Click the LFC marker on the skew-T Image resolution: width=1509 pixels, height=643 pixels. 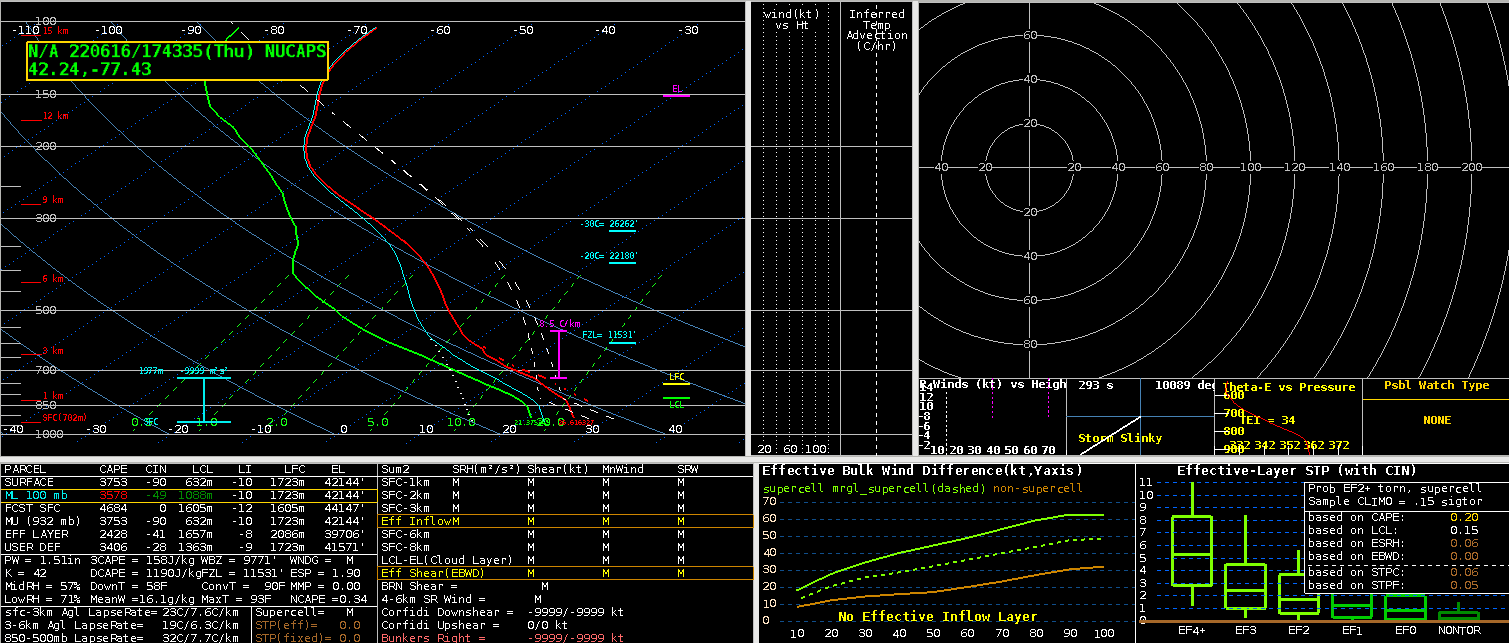[677, 378]
